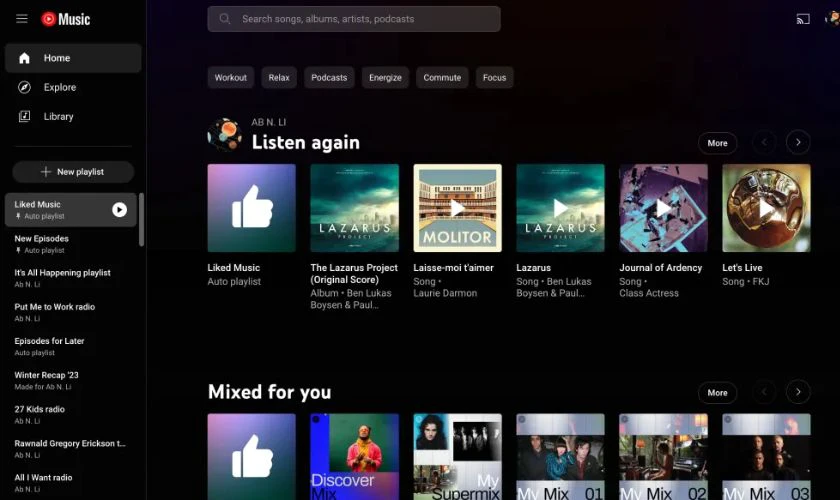
Task: Click the Explore compass icon
Action: 24,87
